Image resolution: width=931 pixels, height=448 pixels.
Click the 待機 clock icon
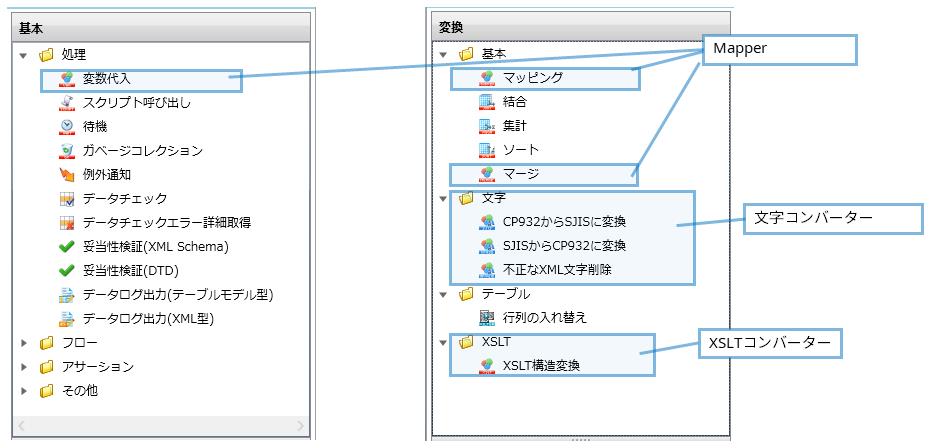(x=67, y=127)
